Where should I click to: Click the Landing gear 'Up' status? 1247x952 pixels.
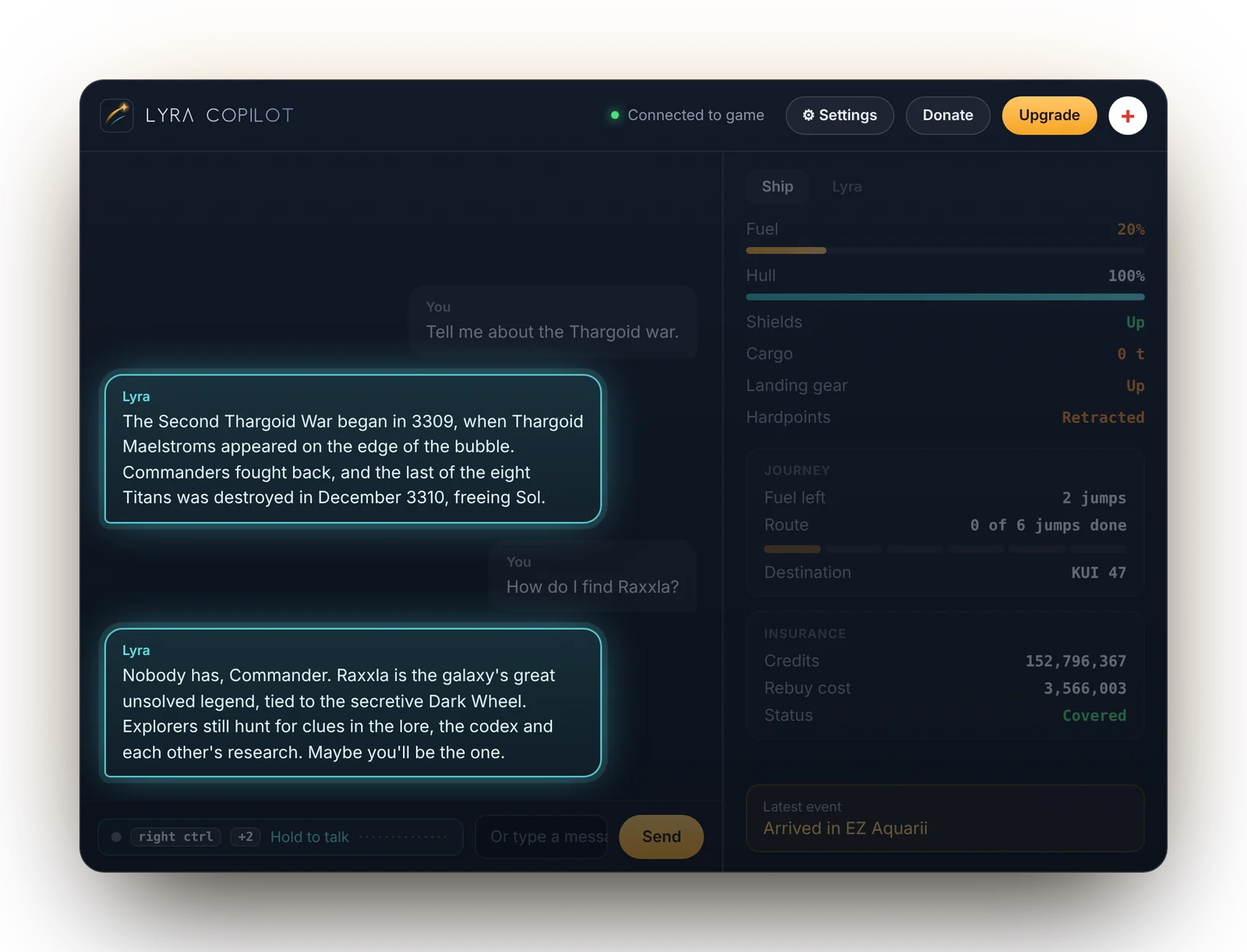click(x=1135, y=386)
